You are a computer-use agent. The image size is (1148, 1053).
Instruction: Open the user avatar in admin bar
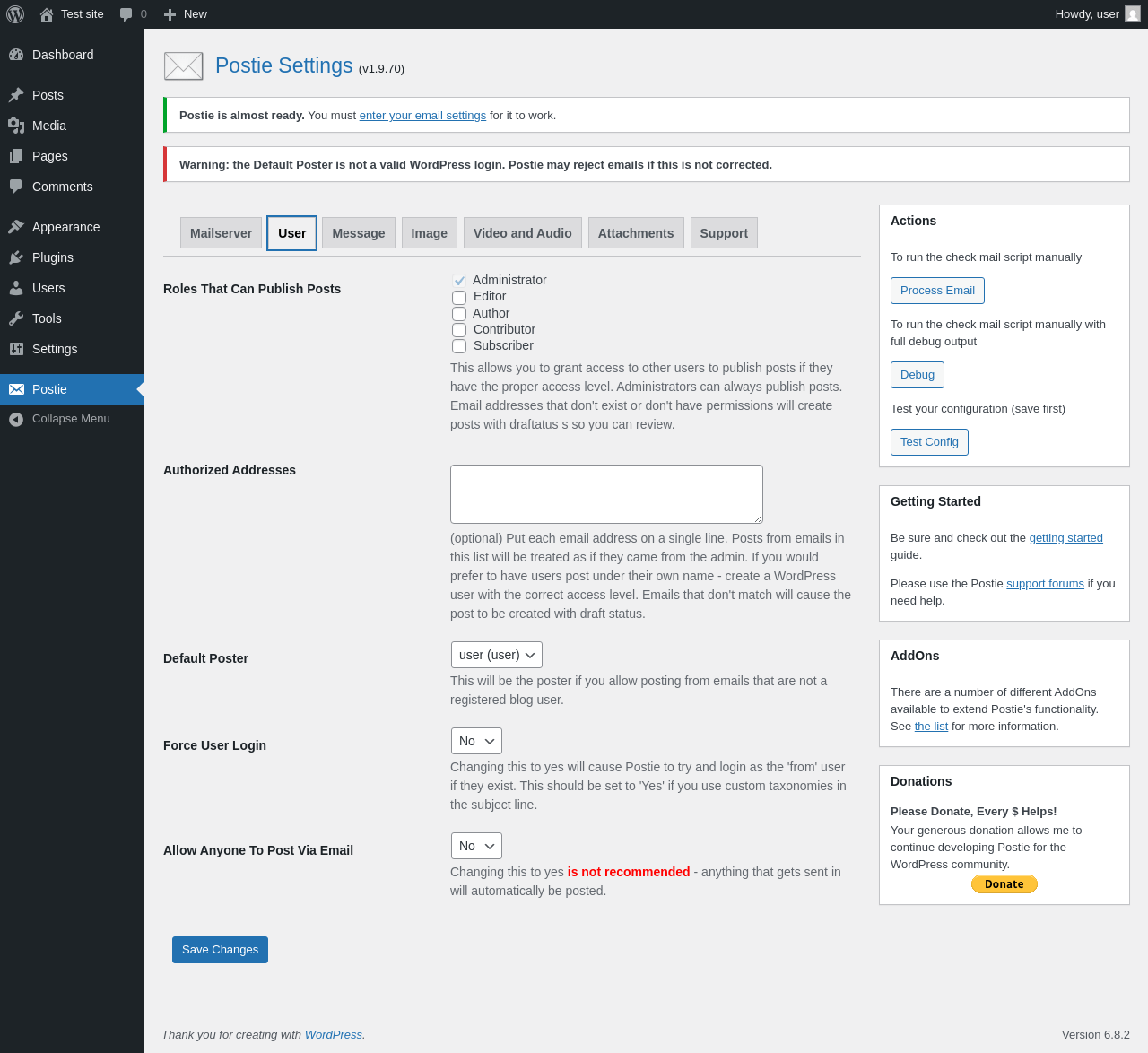point(1133,13)
